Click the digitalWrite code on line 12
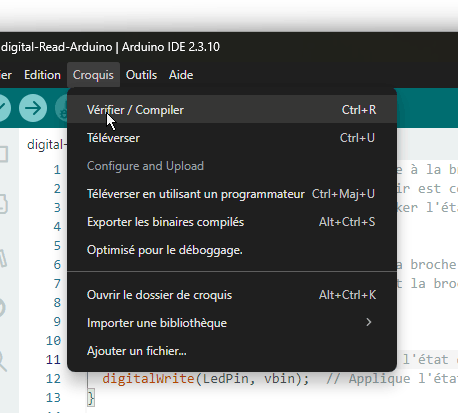The image size is (458, 413). (148, 379)
